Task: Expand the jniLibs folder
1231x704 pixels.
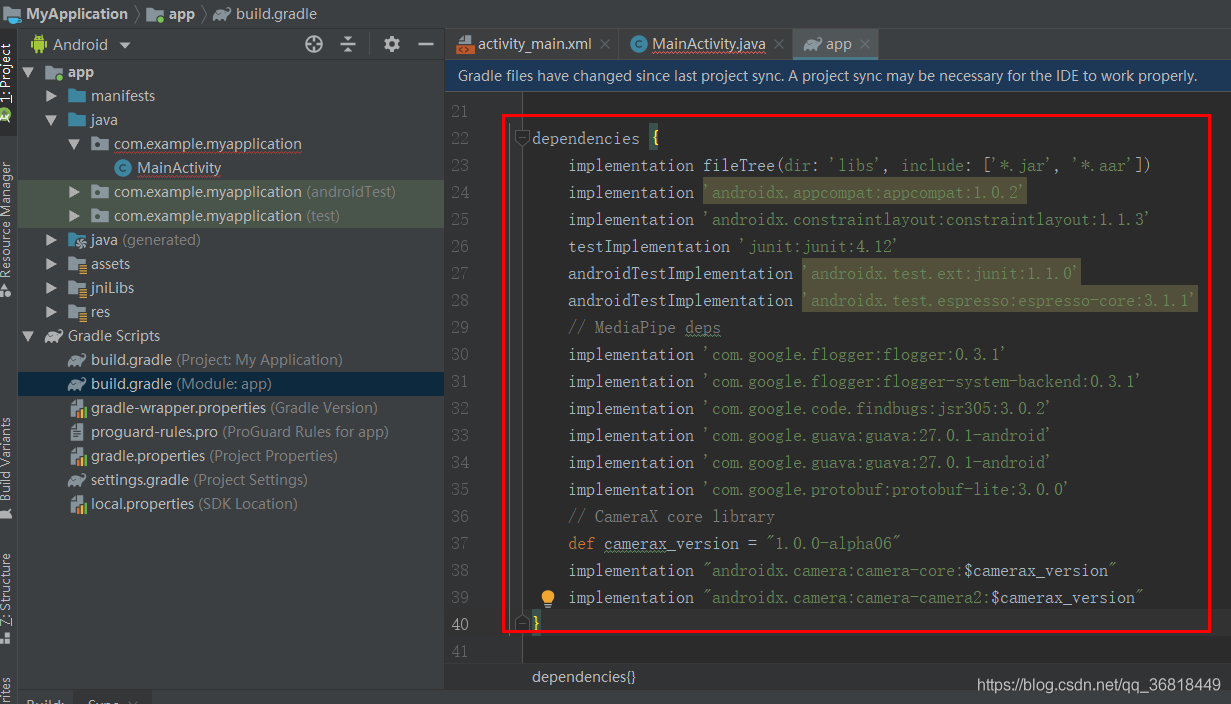Action: 52,288
